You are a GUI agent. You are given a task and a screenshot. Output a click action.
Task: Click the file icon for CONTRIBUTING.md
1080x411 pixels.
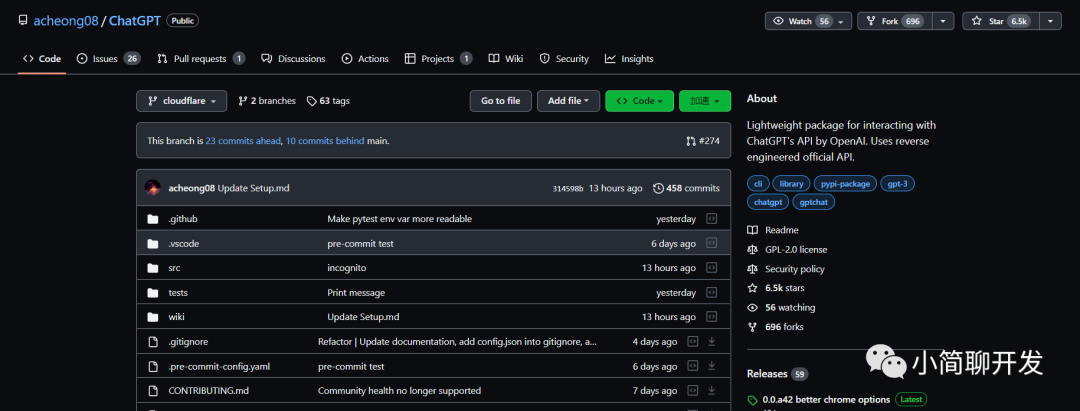153,390
